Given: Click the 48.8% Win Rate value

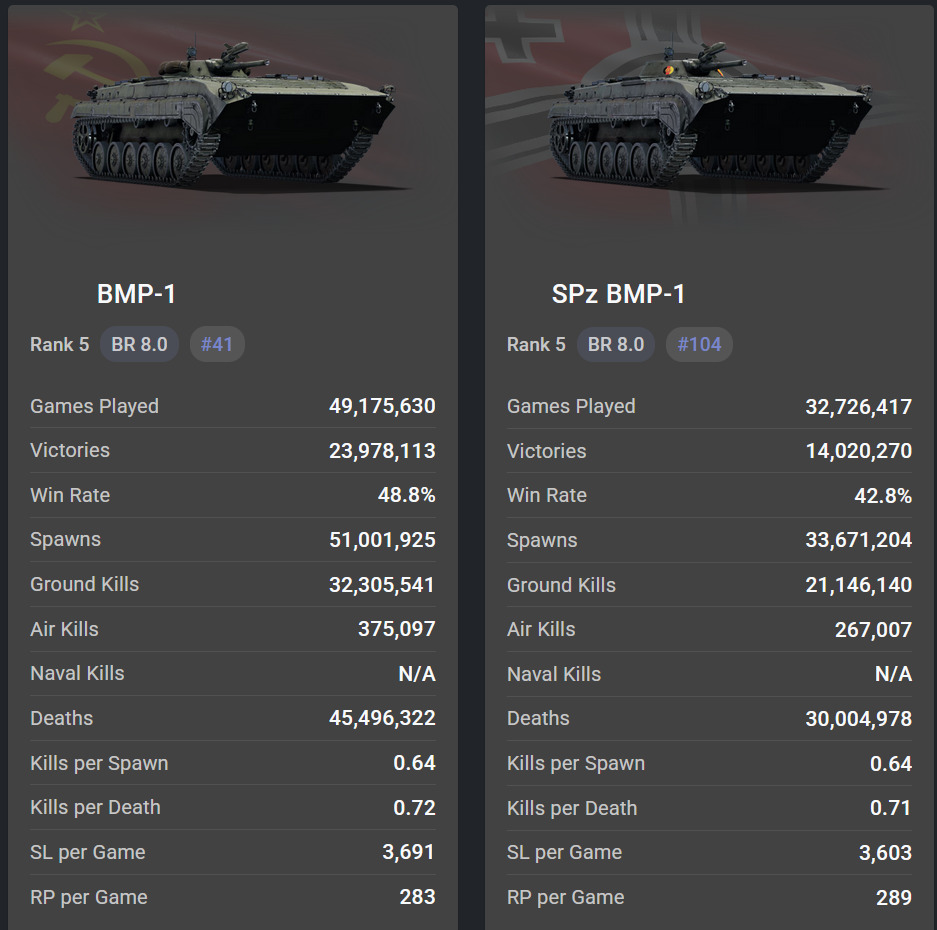Looking at the screenshot, I should (x=407, y=495).
